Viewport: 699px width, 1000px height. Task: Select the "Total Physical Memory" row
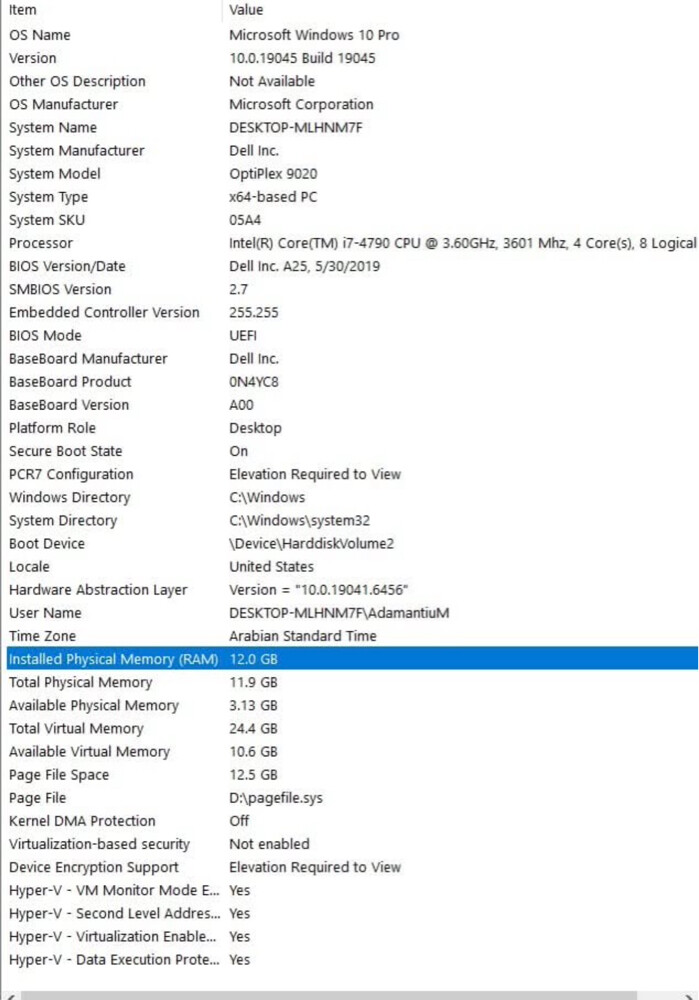pos(352,682)
